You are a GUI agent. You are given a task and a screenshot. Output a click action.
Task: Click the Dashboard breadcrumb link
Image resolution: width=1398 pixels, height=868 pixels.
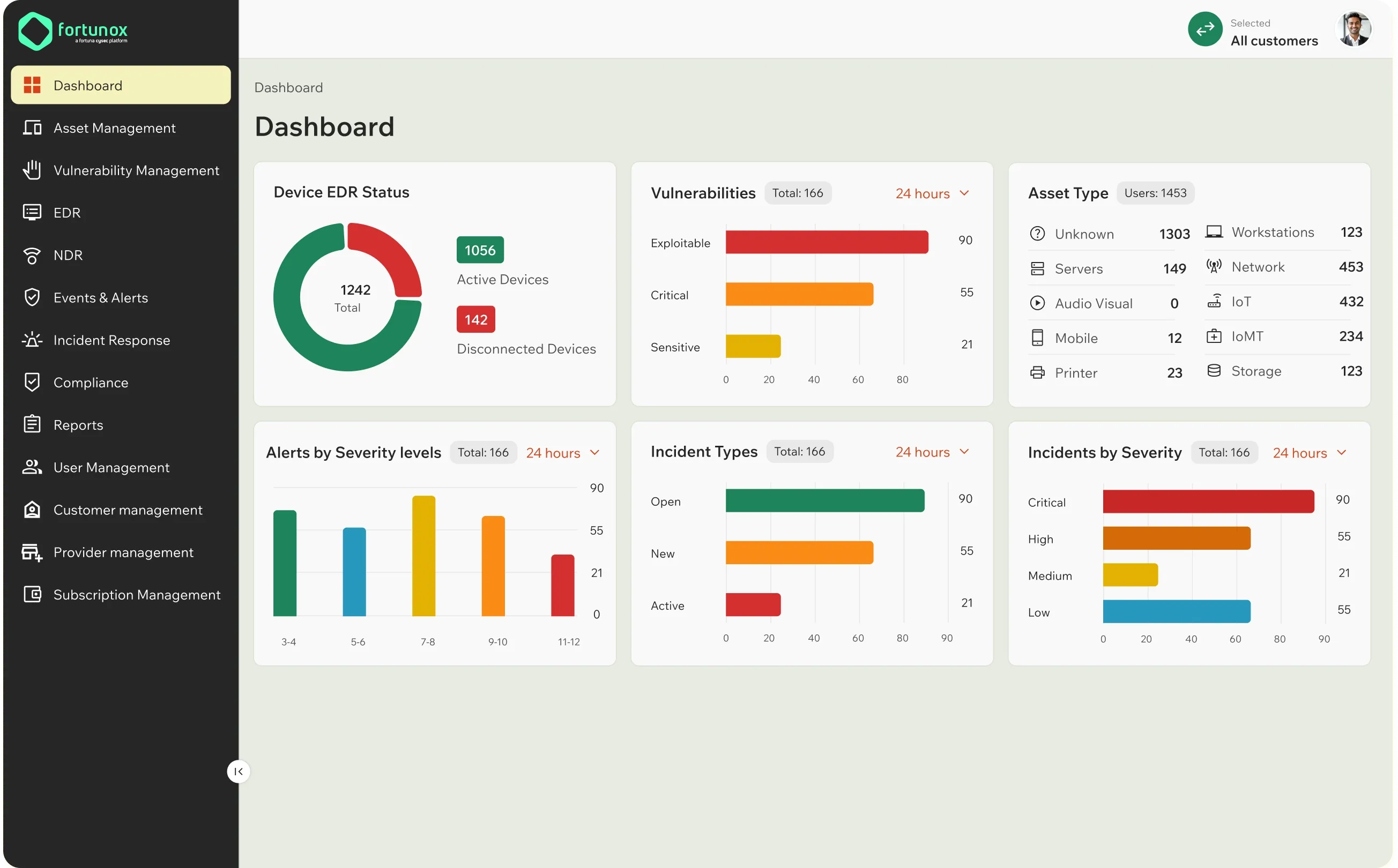[289, 88]
